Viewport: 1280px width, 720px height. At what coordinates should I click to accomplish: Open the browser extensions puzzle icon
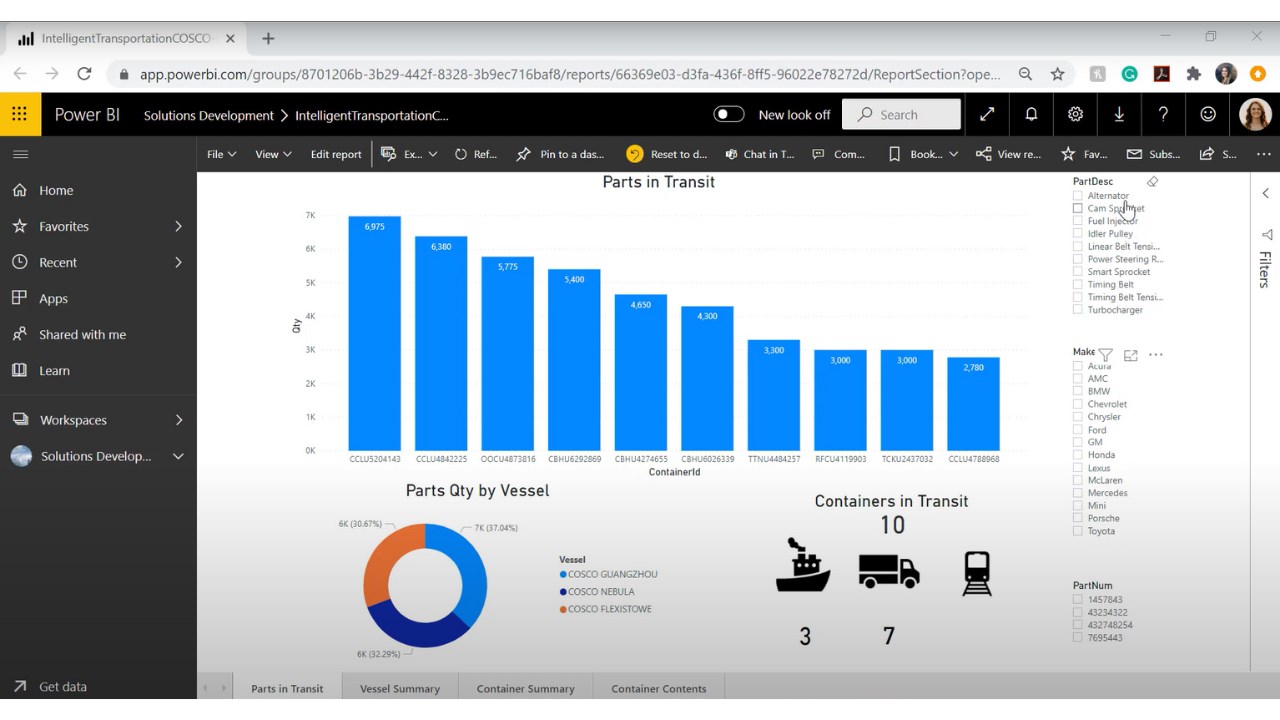[x=1193, y=74]
